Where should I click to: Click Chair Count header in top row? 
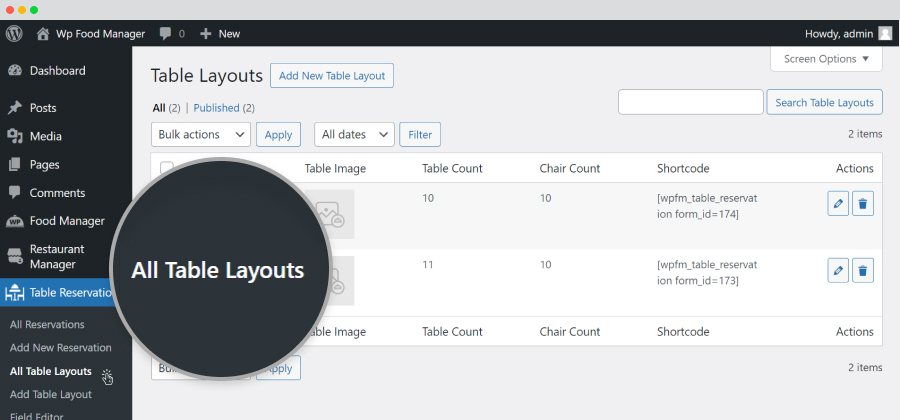click(569, 168)
